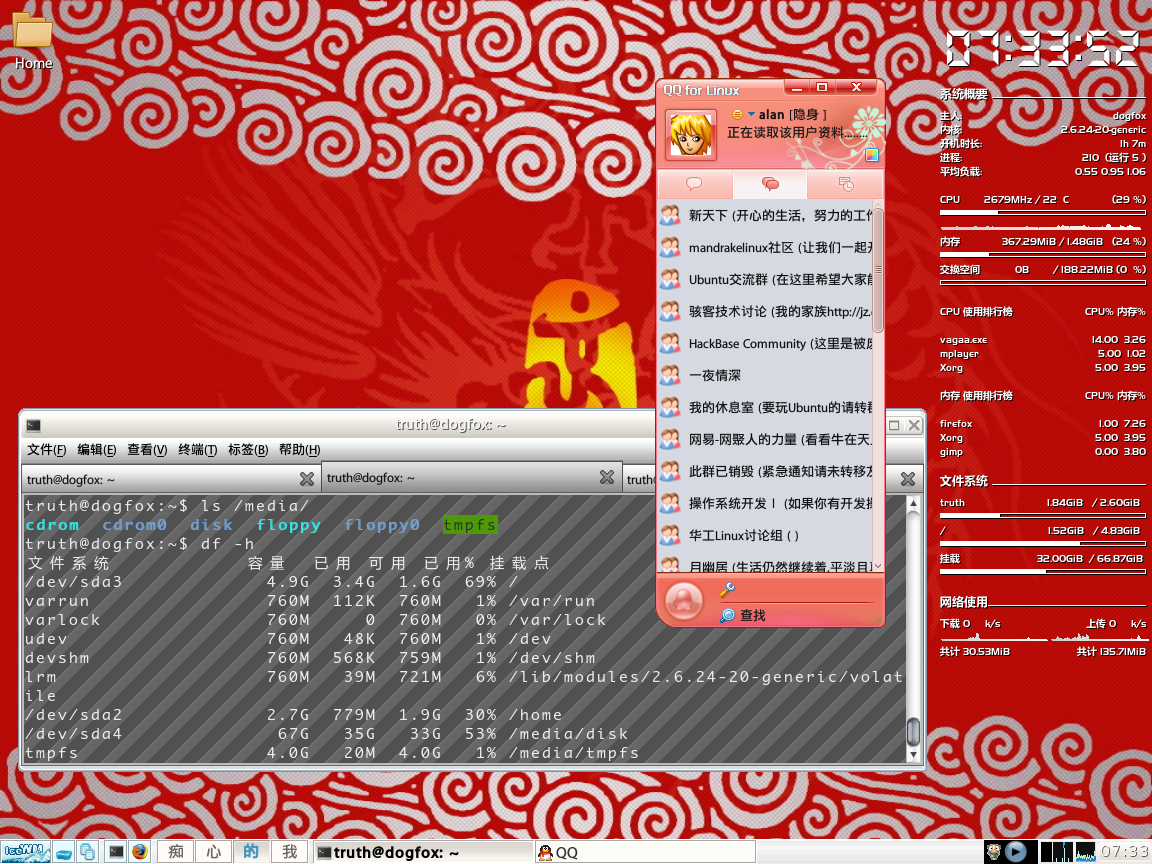The width and height of the screenshot is (1152, 864).
Task: Open the 查看(V) menu in the terminal
Action: point(147,450)
